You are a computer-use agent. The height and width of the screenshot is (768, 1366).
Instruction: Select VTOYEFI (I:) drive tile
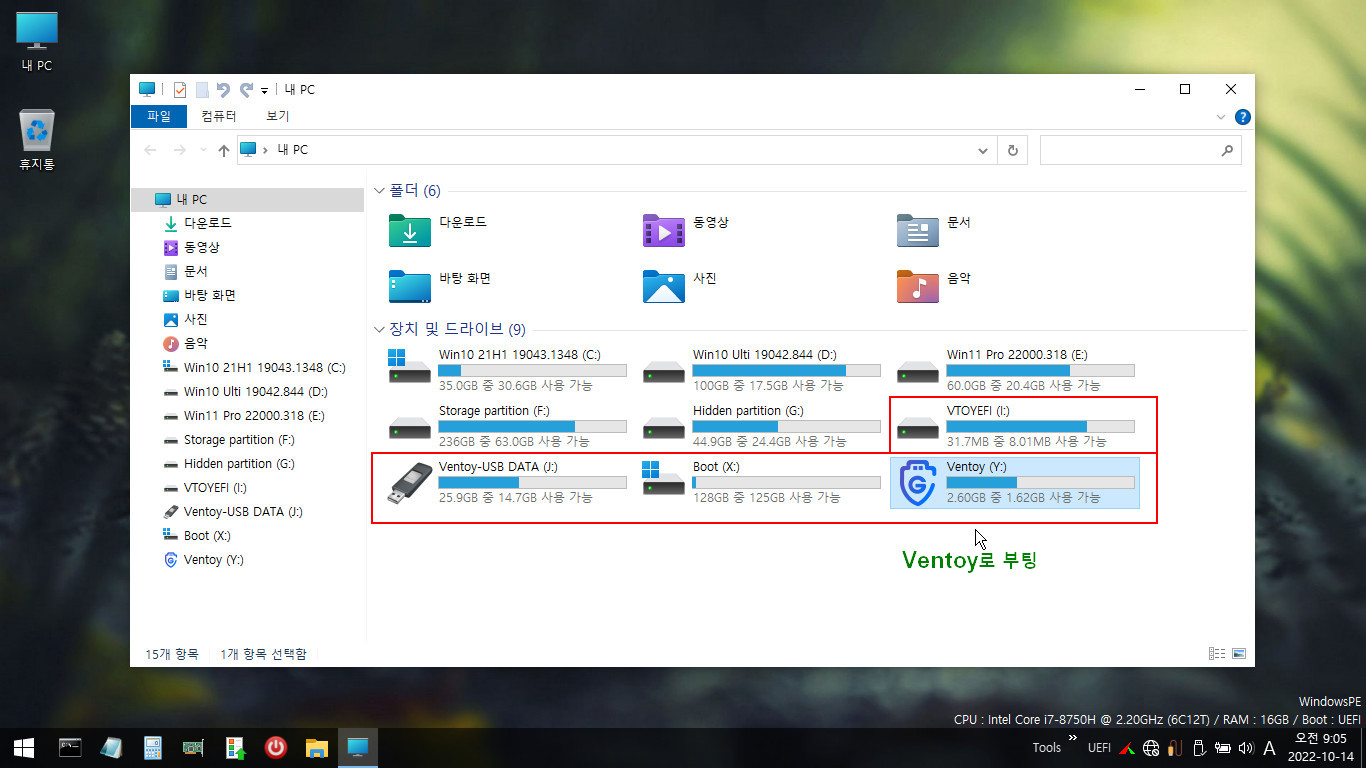1017,426
